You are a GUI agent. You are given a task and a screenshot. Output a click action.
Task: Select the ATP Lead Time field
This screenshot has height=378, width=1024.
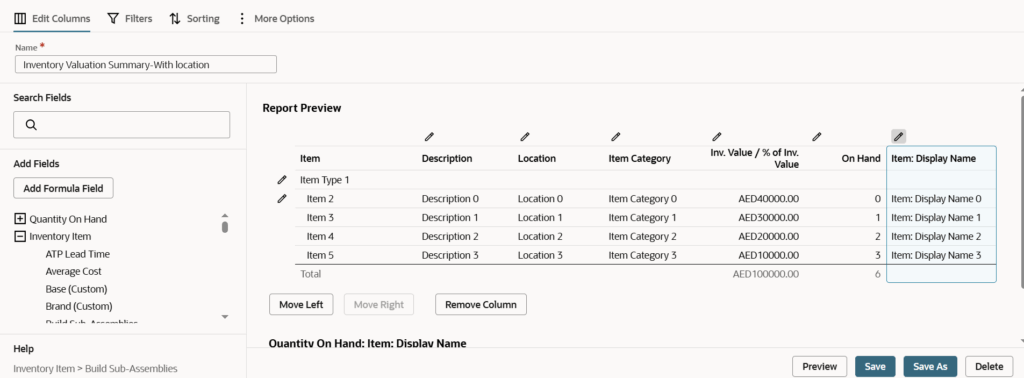[x=78, y=254]
